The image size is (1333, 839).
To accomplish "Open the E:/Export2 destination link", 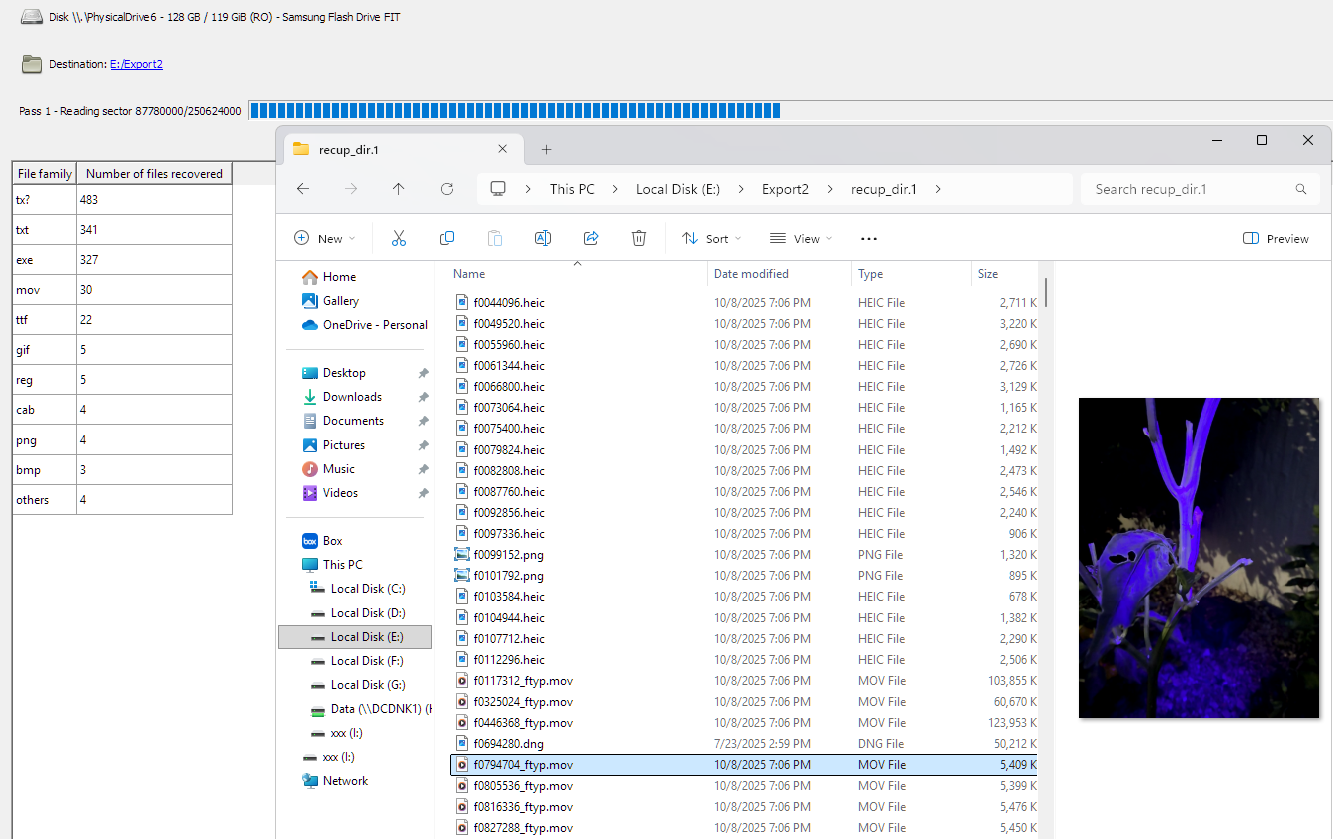I will pyautogui.click(x=136, y=64).
